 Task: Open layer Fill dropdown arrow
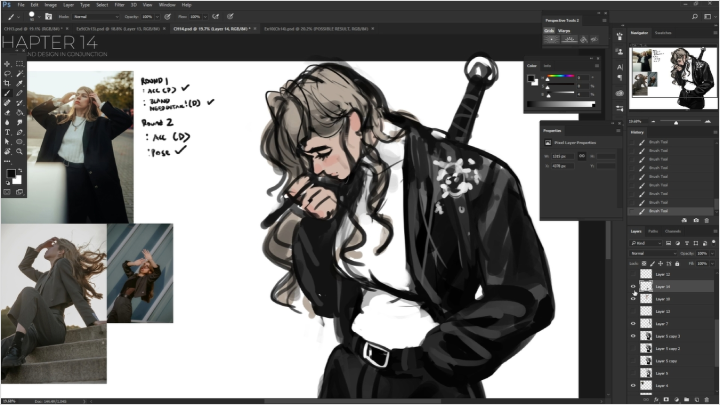click(712, 264)
